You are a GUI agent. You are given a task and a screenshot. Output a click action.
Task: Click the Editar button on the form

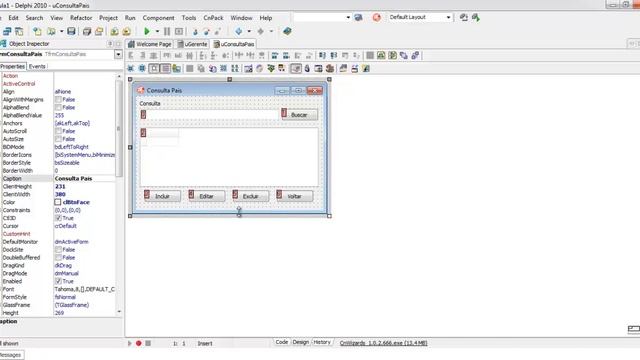click(206, 196)
